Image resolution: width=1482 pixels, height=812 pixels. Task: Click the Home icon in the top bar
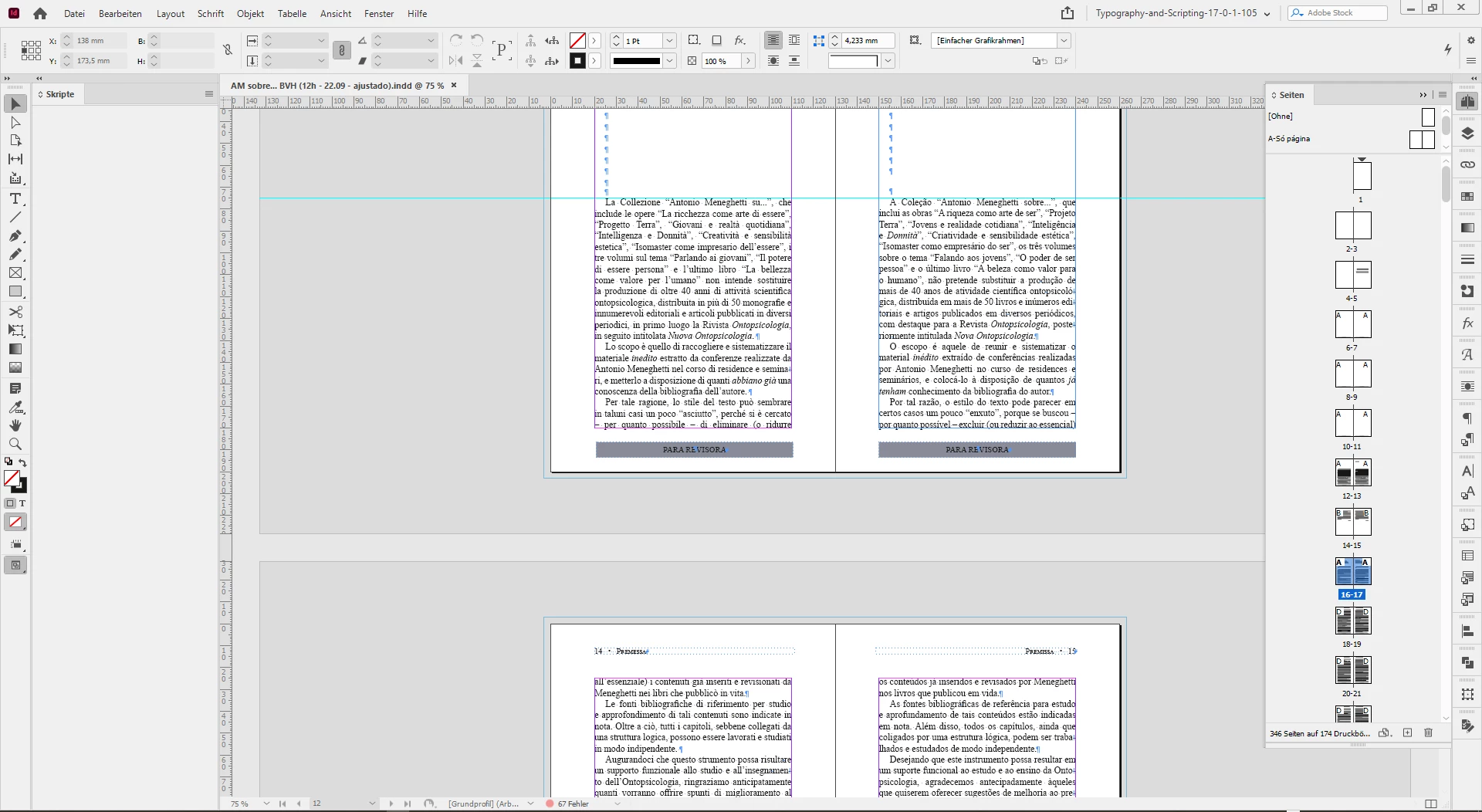click(x=40, y=13)
